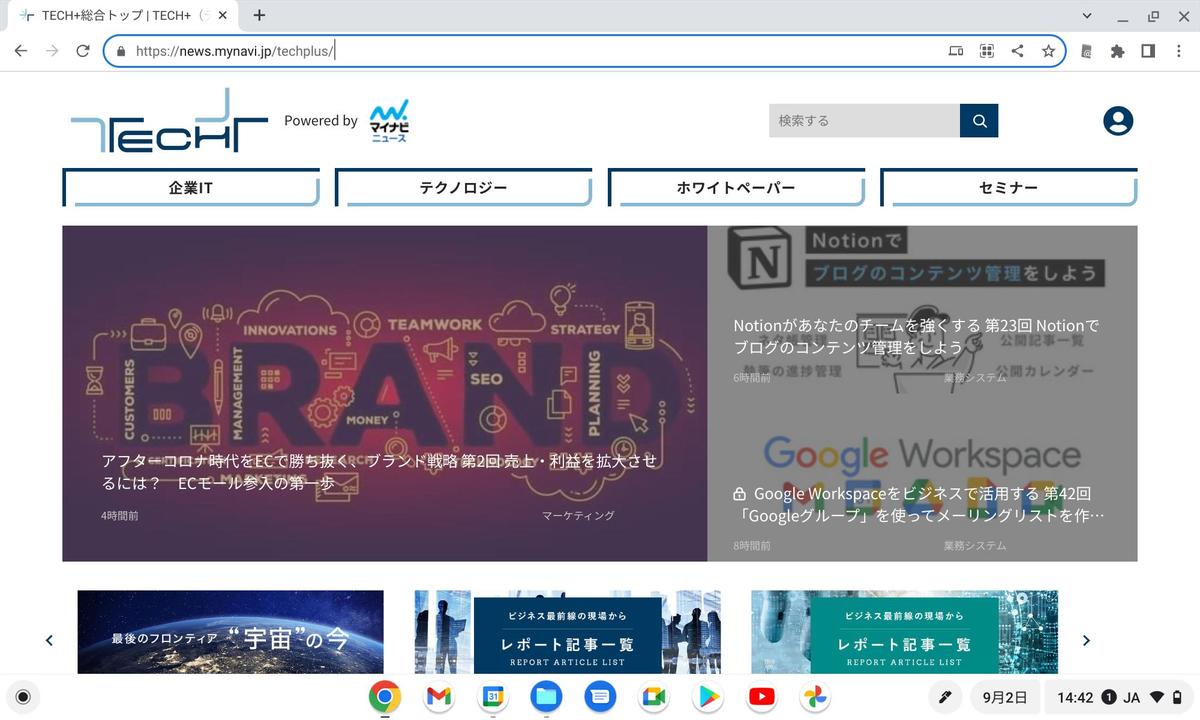Open the 企業IT navigation tab
Image resolution: width=1200 pixels, height=720 pixels.
tap(191, 188)
